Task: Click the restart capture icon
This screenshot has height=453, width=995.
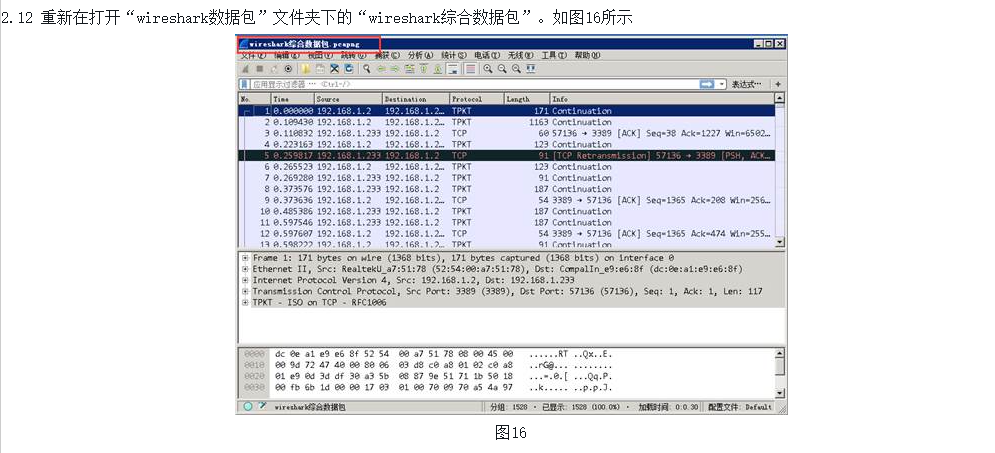Action: [274, 69]
